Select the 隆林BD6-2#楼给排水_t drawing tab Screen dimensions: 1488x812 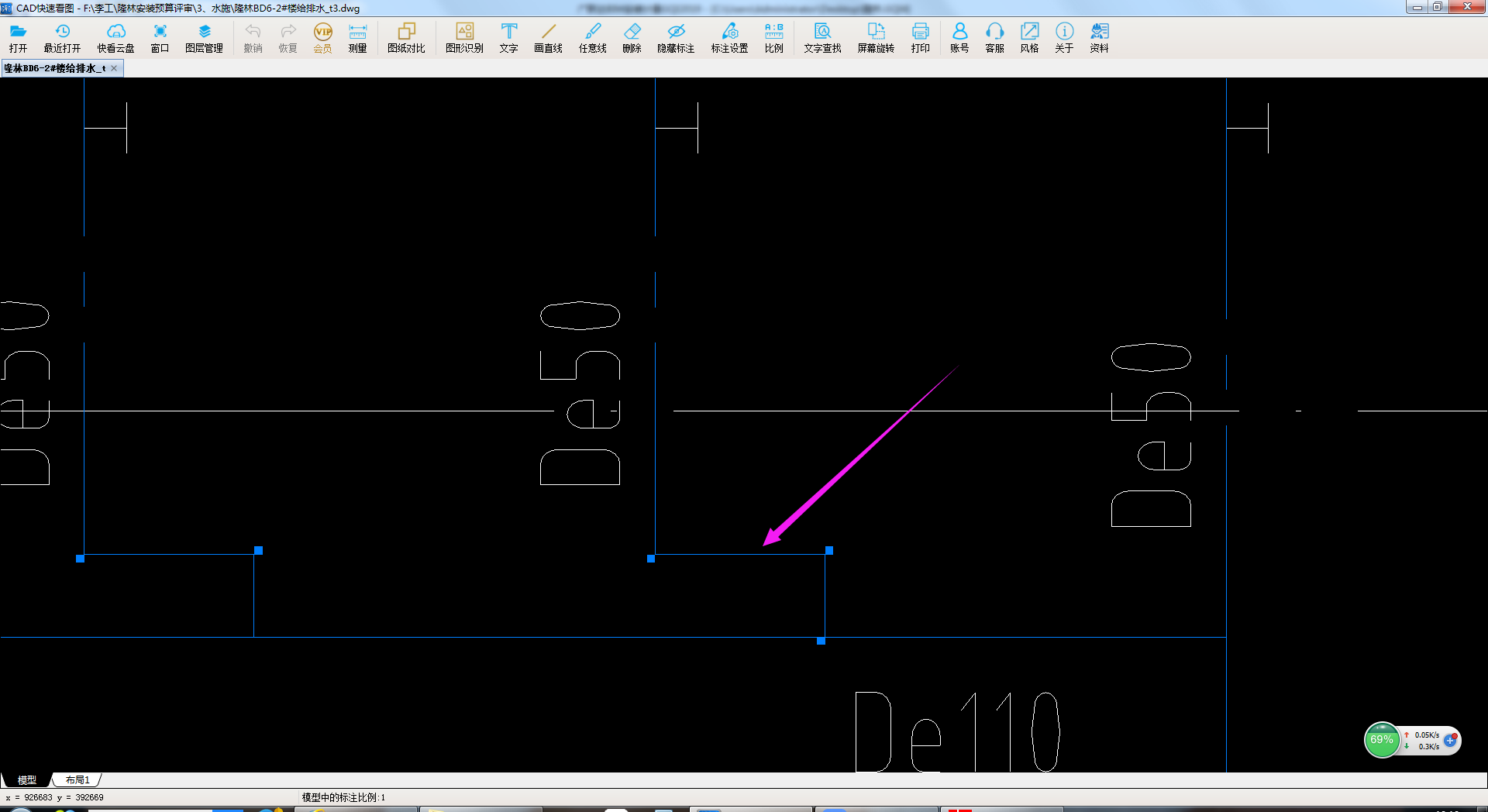pyautogui.click(x=55, y=68)
